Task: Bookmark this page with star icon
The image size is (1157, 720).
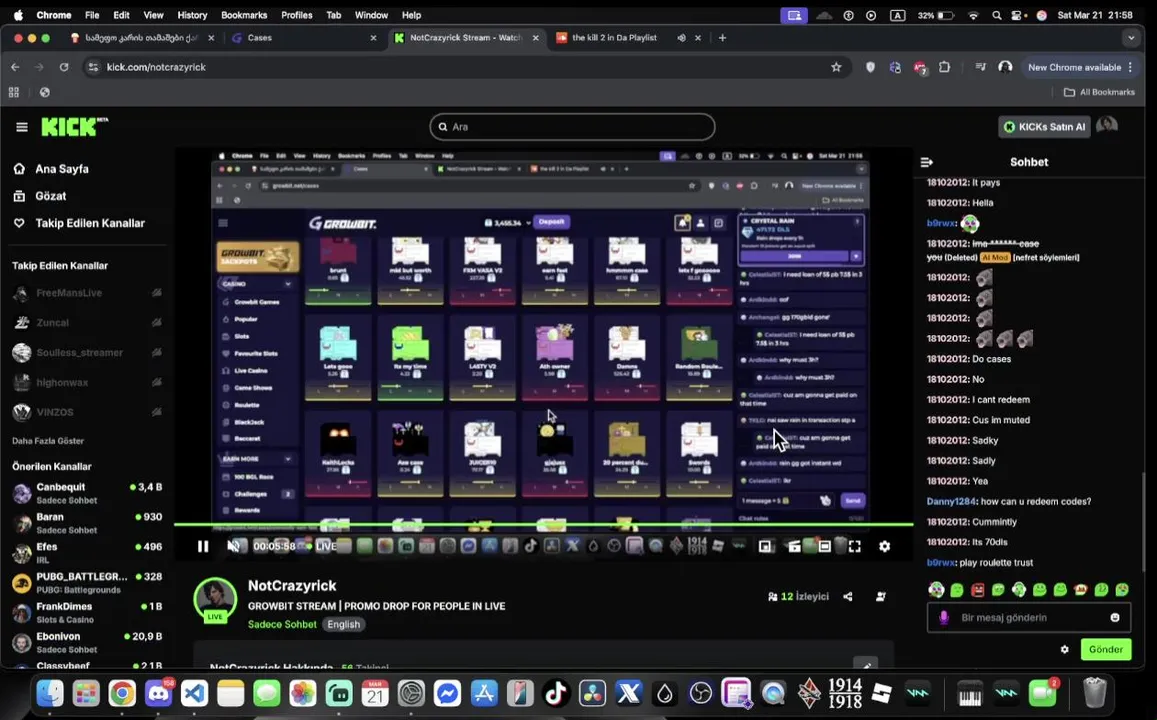Action: click(836, 67)
